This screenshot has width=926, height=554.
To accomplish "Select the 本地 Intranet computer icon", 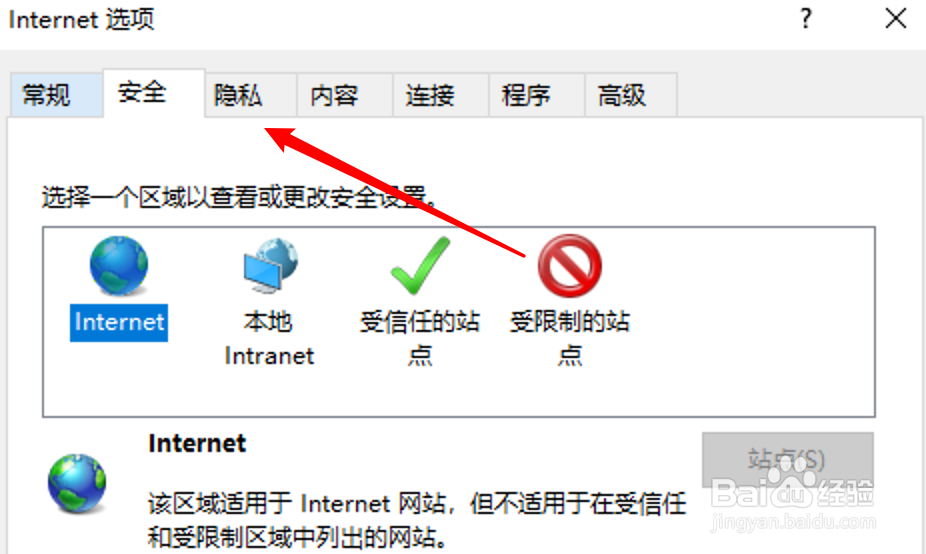I will [x=270, y=266].
